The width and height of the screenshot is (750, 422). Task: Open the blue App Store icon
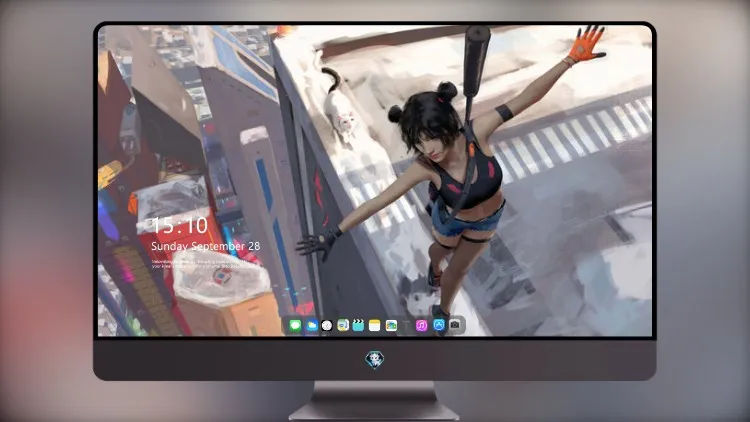439,325
